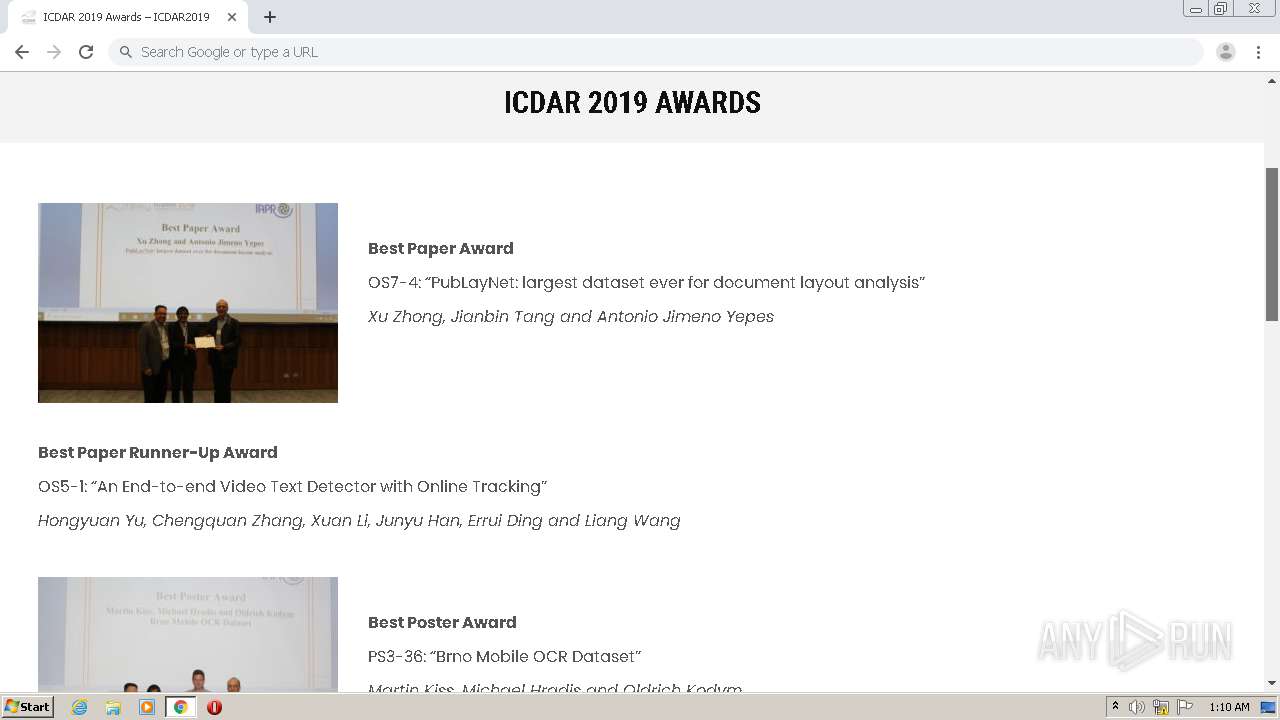1280x720 pixels.
Task: Open Windows Media Player from the taskbar
Action: (147, 707)
